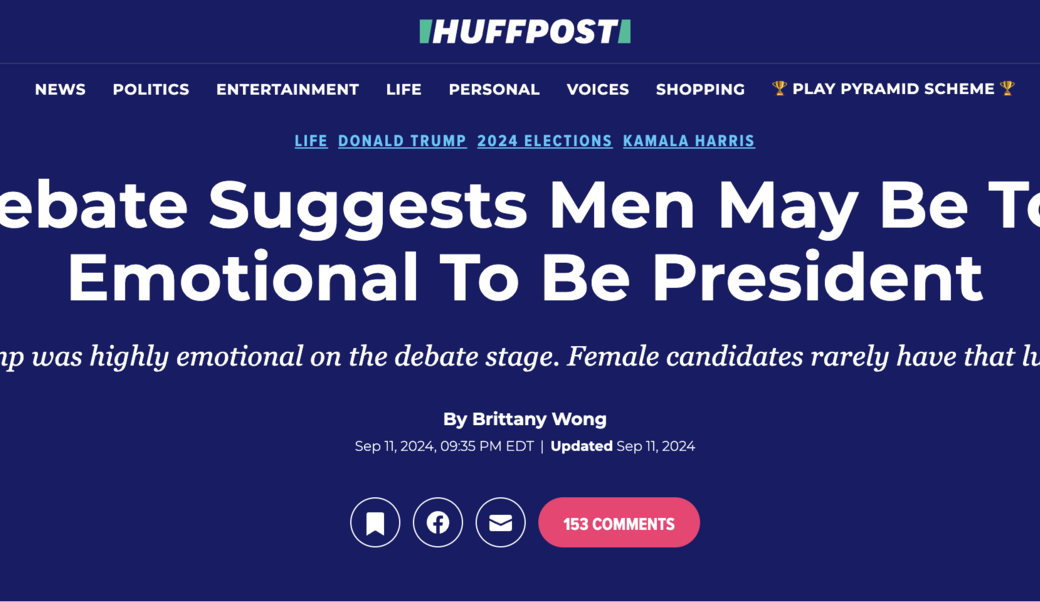
Task: Click the HuffPost logo
Action: pyautogui.click(x=525, y=32)
